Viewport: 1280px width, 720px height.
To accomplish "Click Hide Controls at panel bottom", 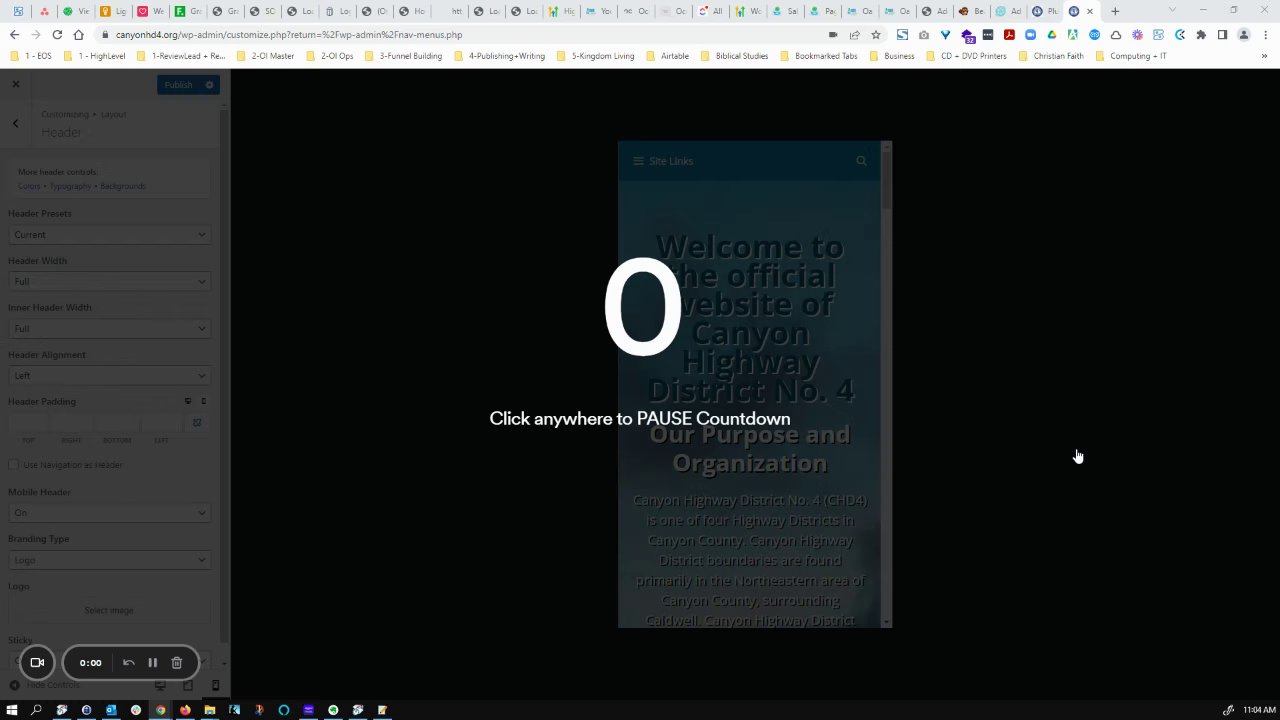I will pos(44,685).
